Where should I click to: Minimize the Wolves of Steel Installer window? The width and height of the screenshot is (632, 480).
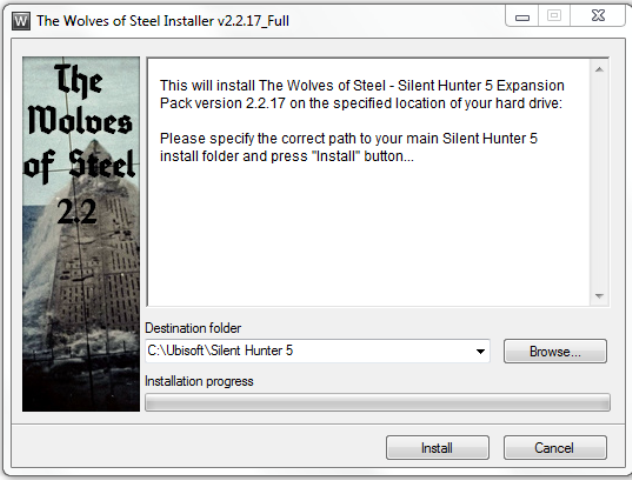[x=520, y=17]
